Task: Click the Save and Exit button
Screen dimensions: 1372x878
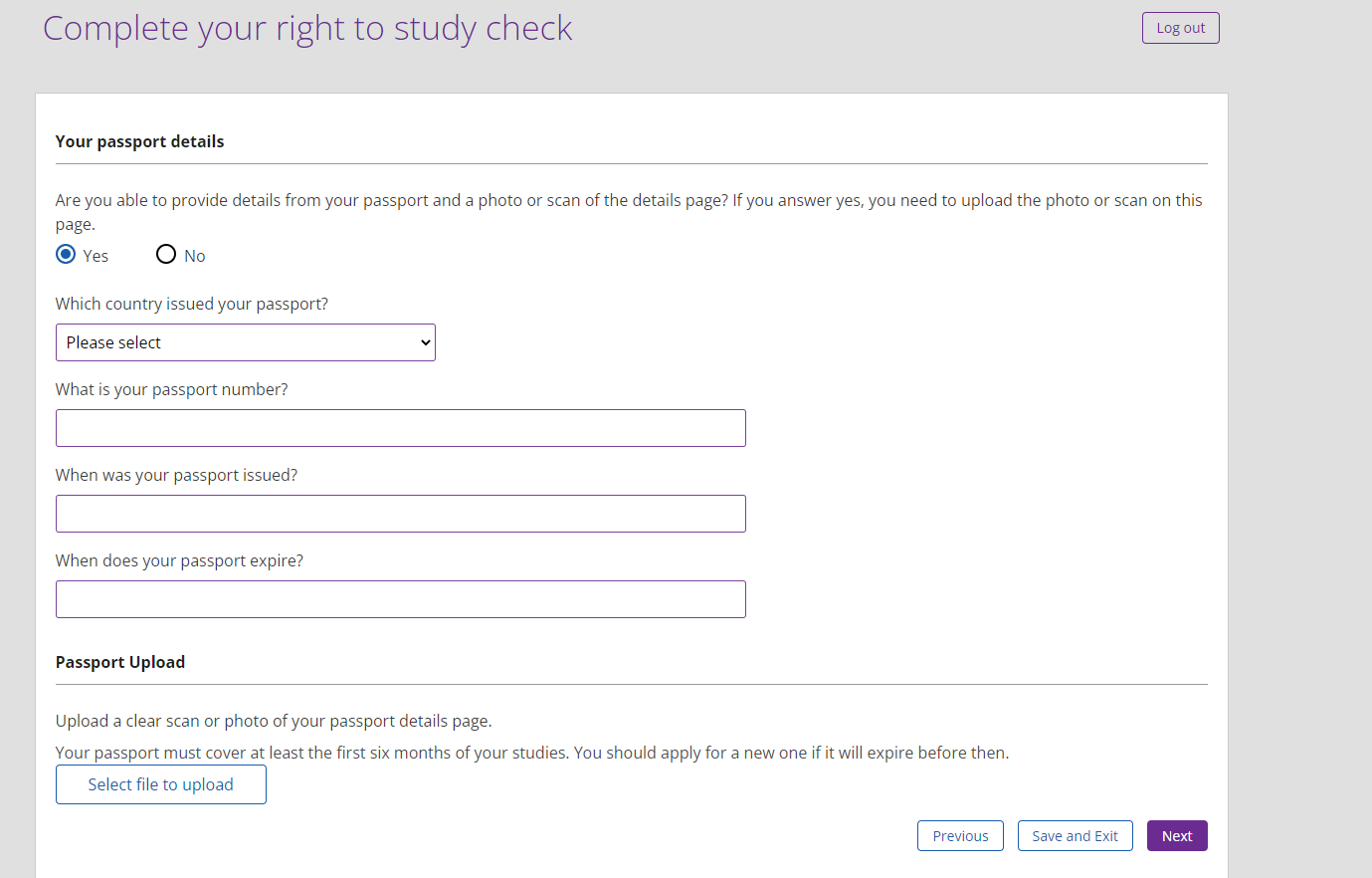Action: (1075, 836)
